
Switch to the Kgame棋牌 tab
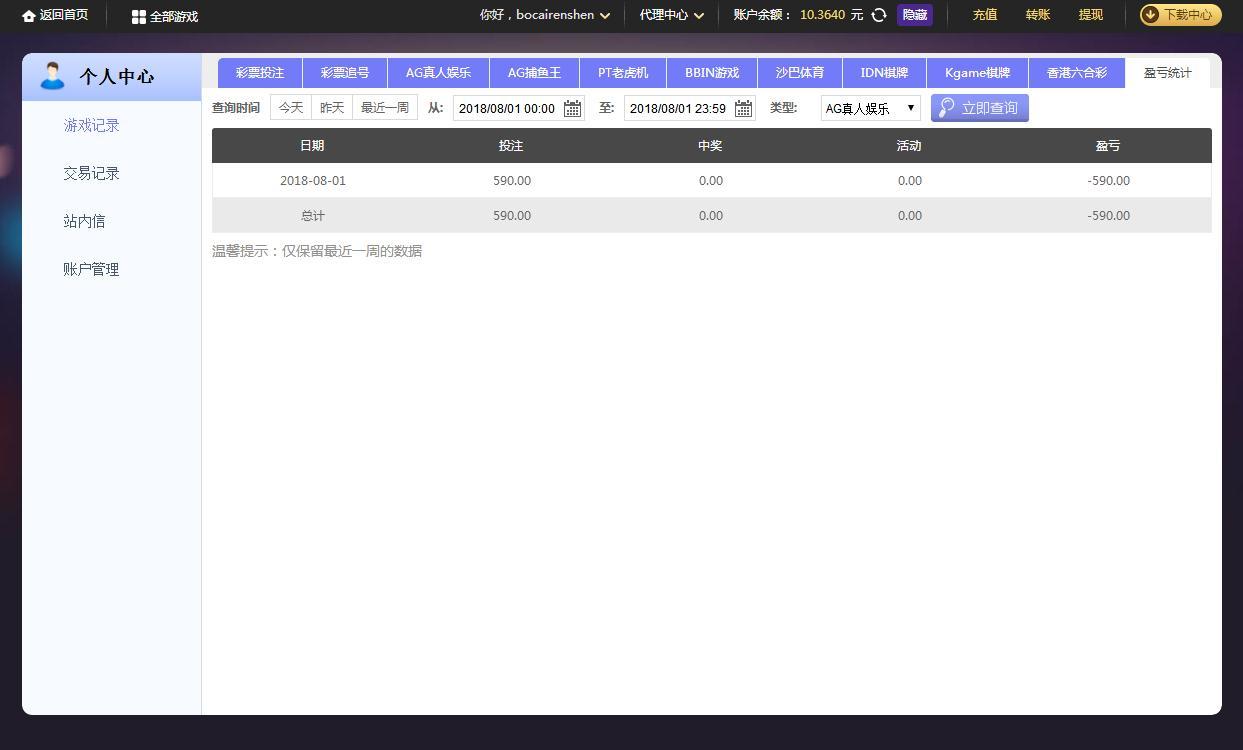click(x=977, y=73)
